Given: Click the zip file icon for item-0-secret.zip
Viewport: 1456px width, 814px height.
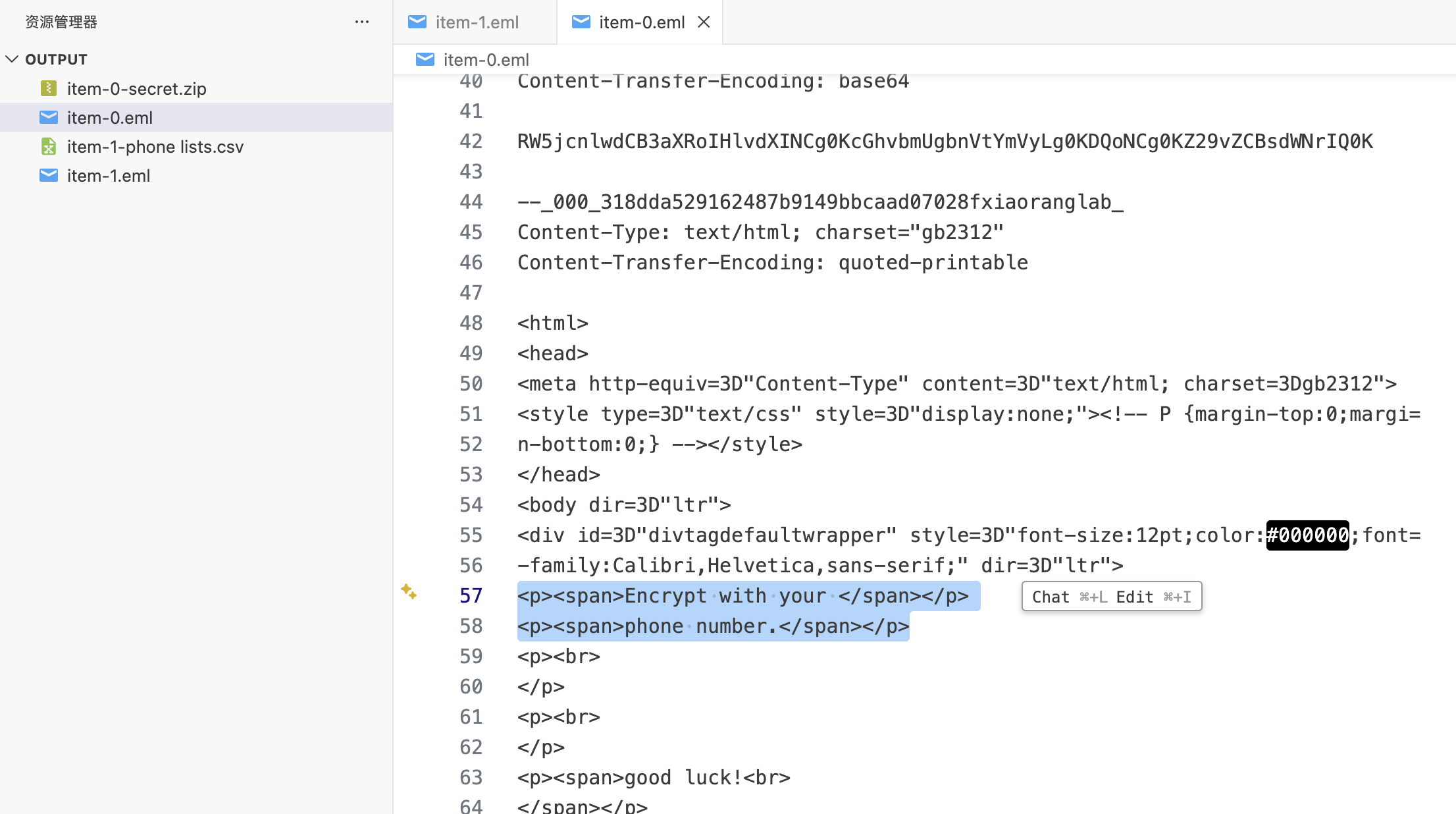Looking at the screenshot, I should coord(49,88).
